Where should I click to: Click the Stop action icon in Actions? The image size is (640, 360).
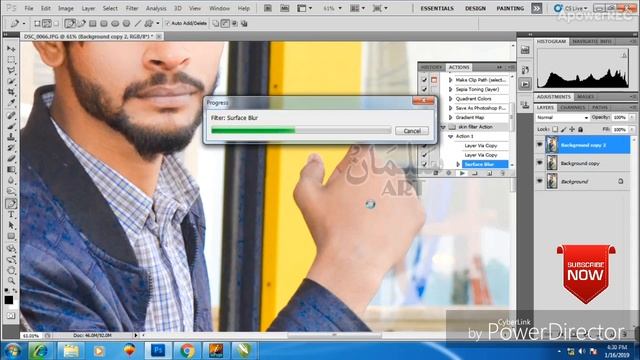coord(436,173)
